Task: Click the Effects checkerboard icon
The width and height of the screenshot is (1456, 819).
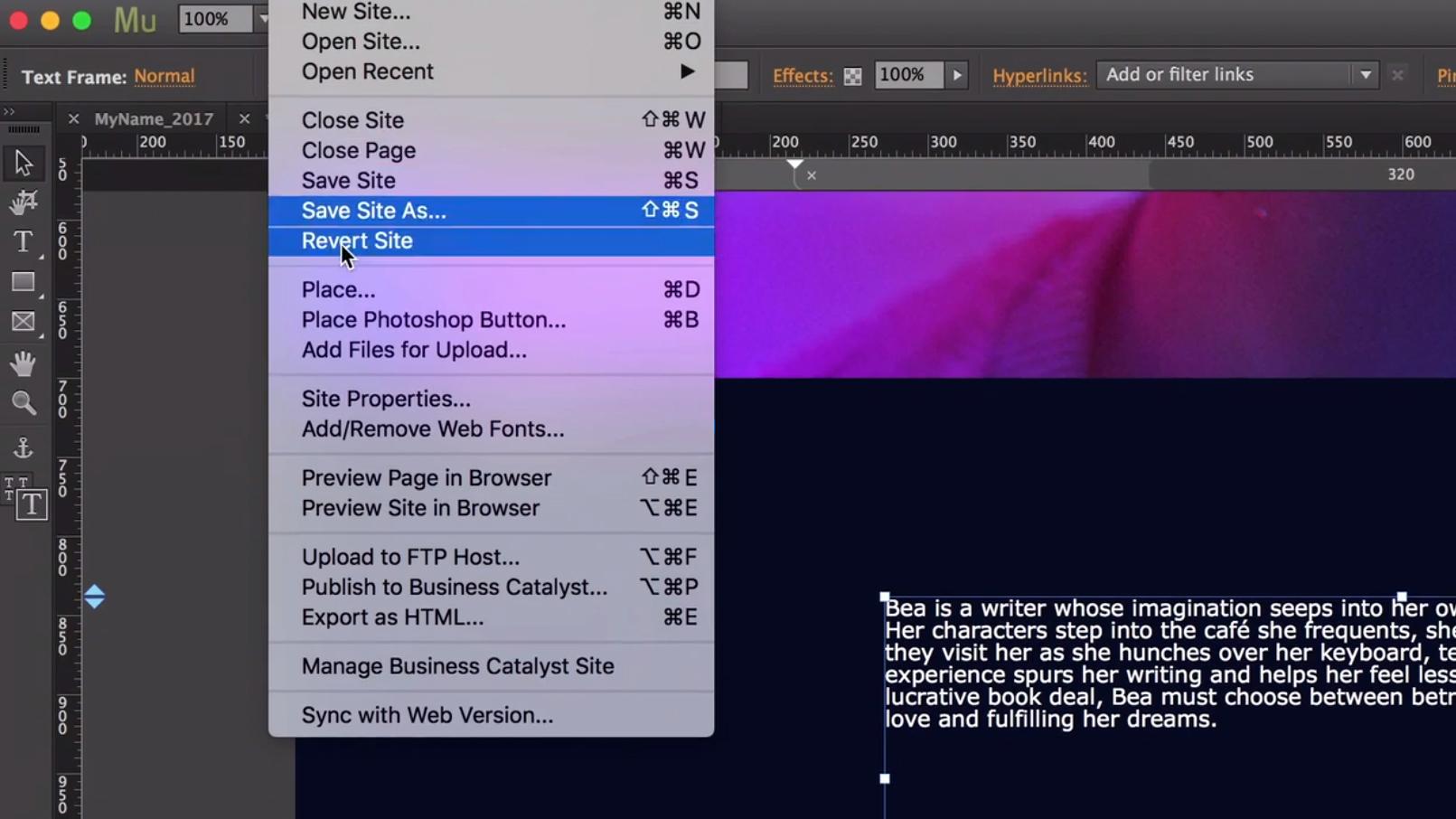Action: point(850,75)
